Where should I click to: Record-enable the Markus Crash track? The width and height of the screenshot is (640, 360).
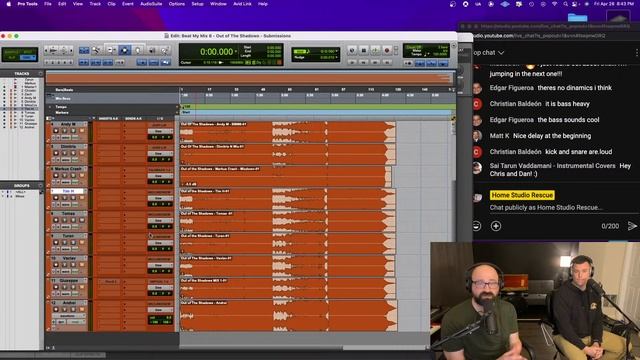tap(56, 176)
